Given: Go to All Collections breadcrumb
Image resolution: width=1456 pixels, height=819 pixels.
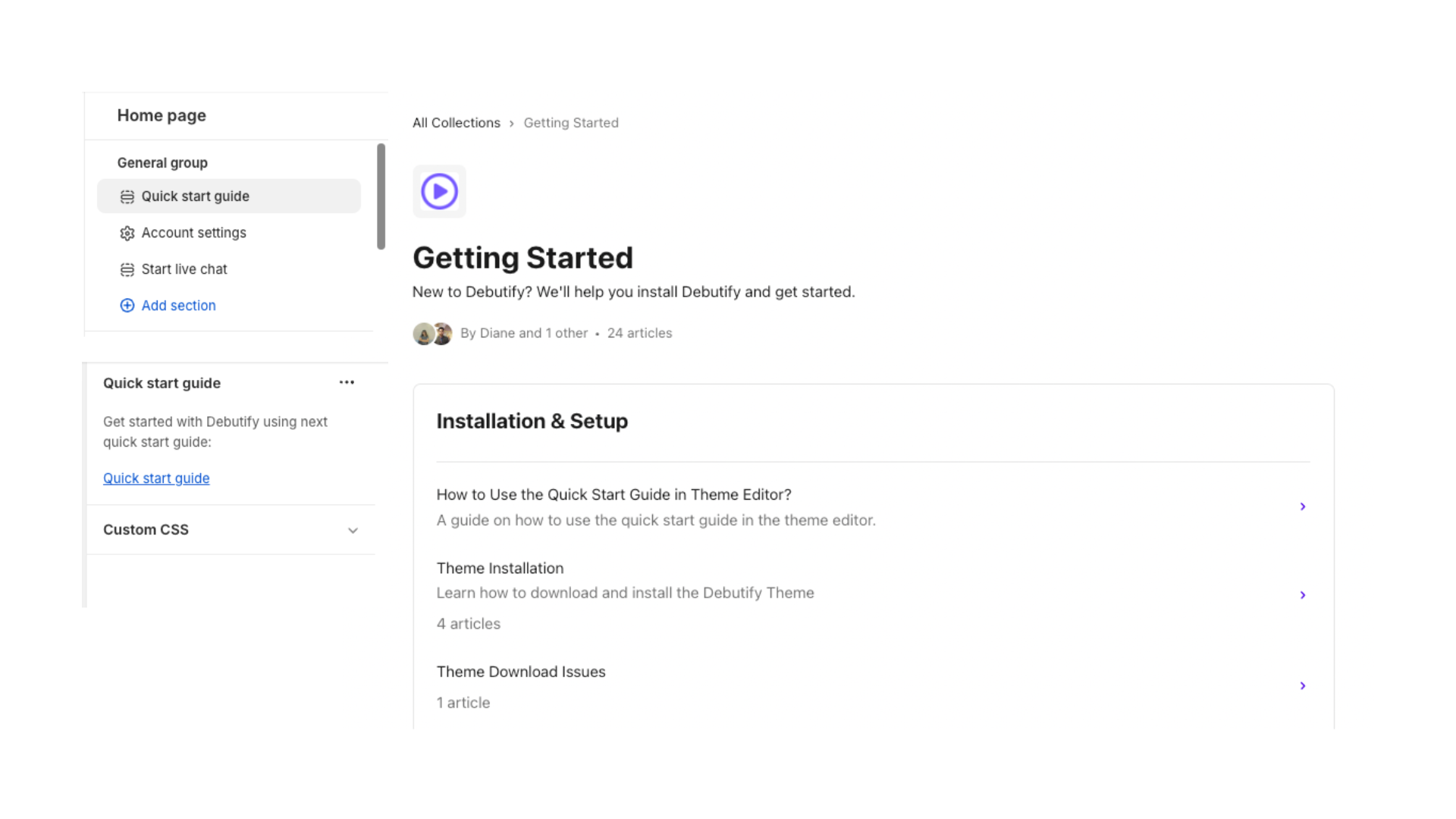Looking at the screenshot, I should pyautogui.click(x=457, y=123).
